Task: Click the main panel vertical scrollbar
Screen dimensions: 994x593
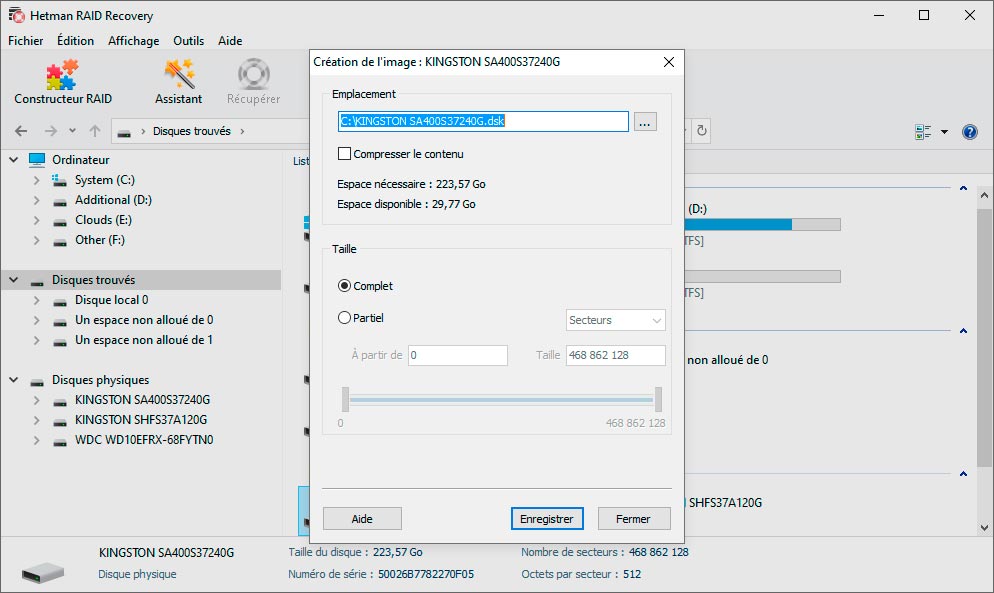Action: point(984,336)
